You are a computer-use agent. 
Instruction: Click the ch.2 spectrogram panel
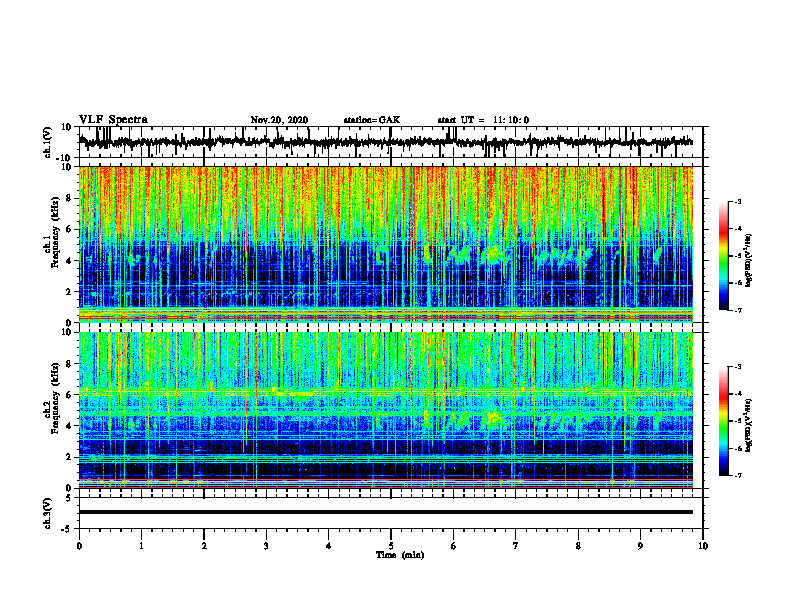(x=386, y=410)
